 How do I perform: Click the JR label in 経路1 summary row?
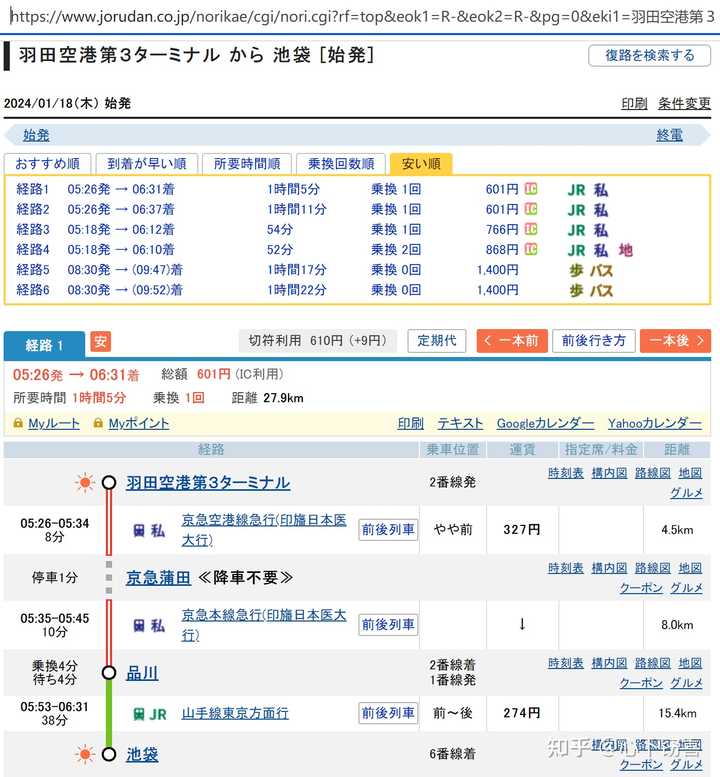coord(576,190)
